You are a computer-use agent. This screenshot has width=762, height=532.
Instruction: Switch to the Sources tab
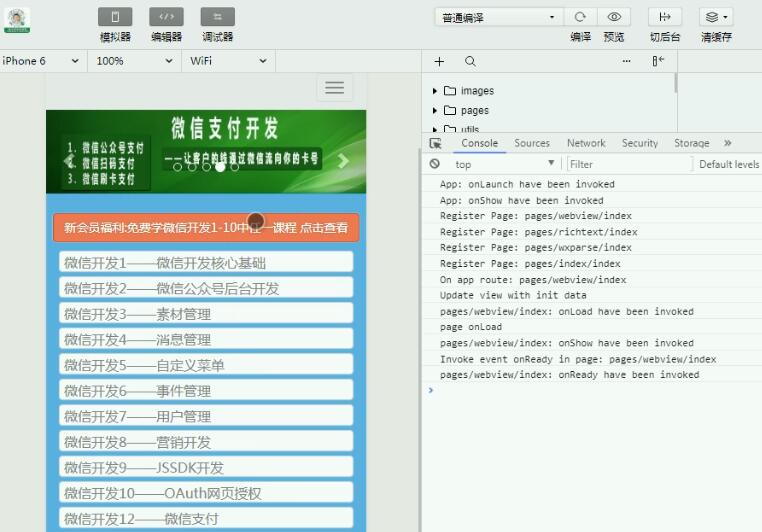532,143
